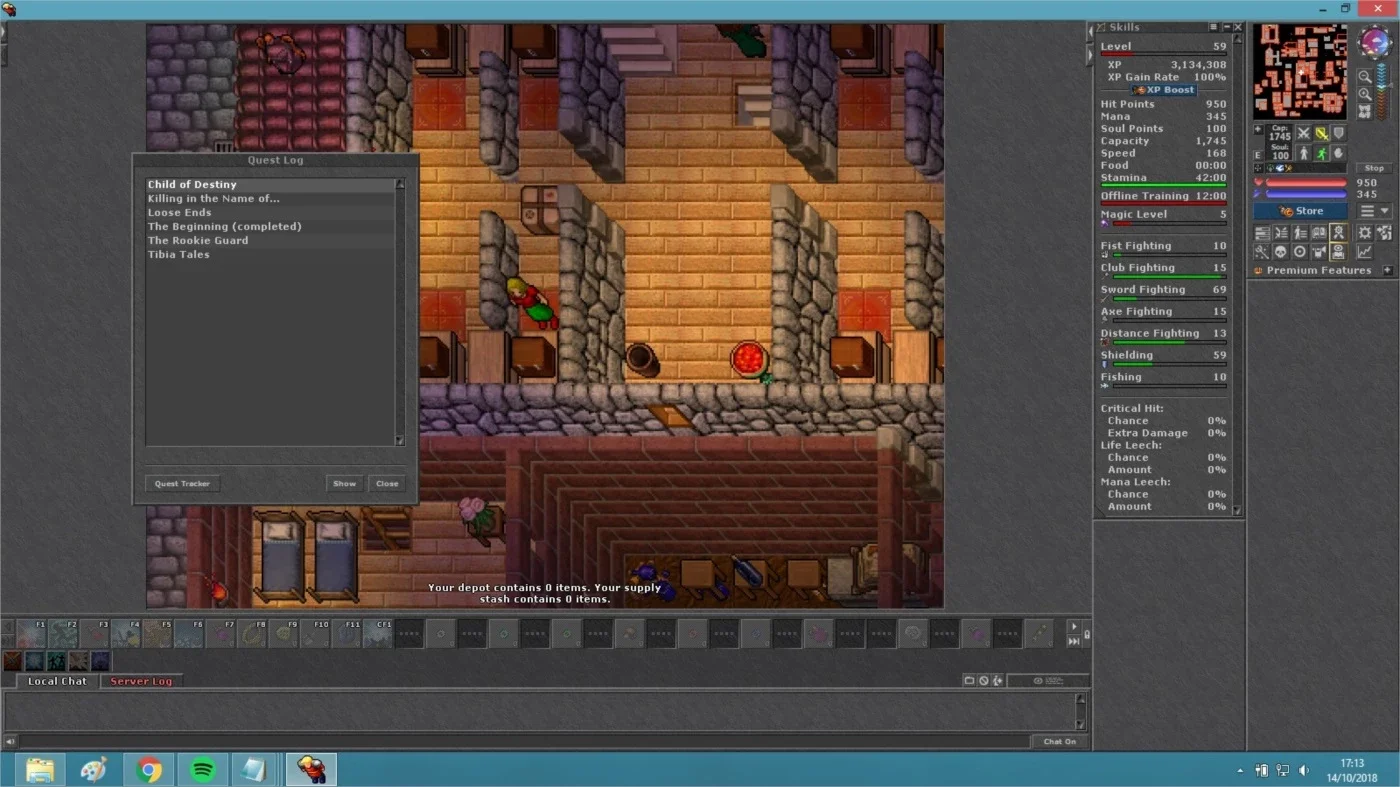Image resolution: width=1400 pixels, height=787 pixels.
Task: Toggle the Chat On button
Action: point(1060,742)
